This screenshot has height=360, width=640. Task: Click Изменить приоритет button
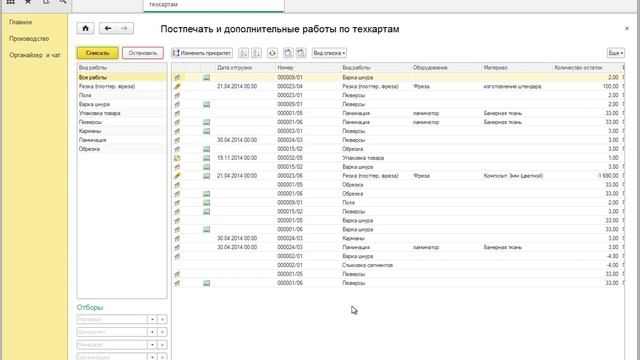point(202,53)
